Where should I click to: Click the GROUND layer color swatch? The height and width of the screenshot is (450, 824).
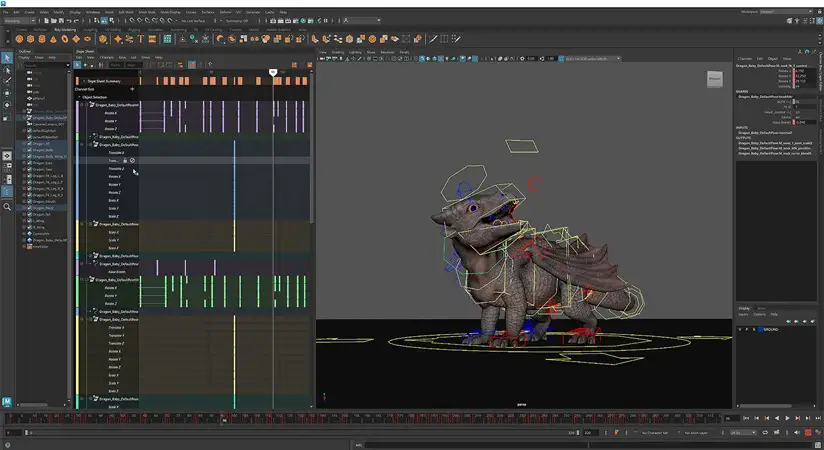coord(760,329)
